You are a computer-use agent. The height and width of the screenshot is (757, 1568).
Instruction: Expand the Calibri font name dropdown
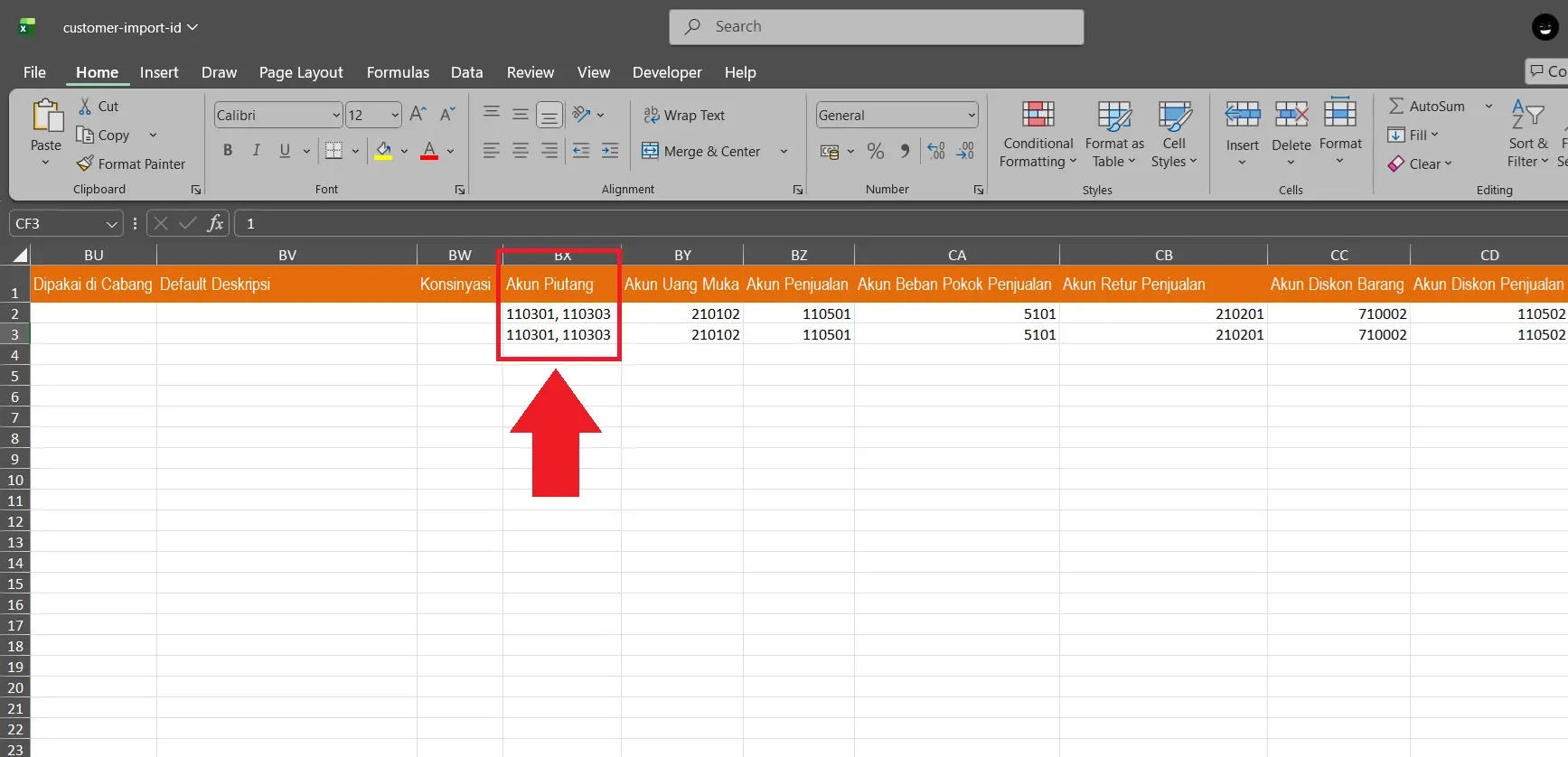(x=335, y=116)
